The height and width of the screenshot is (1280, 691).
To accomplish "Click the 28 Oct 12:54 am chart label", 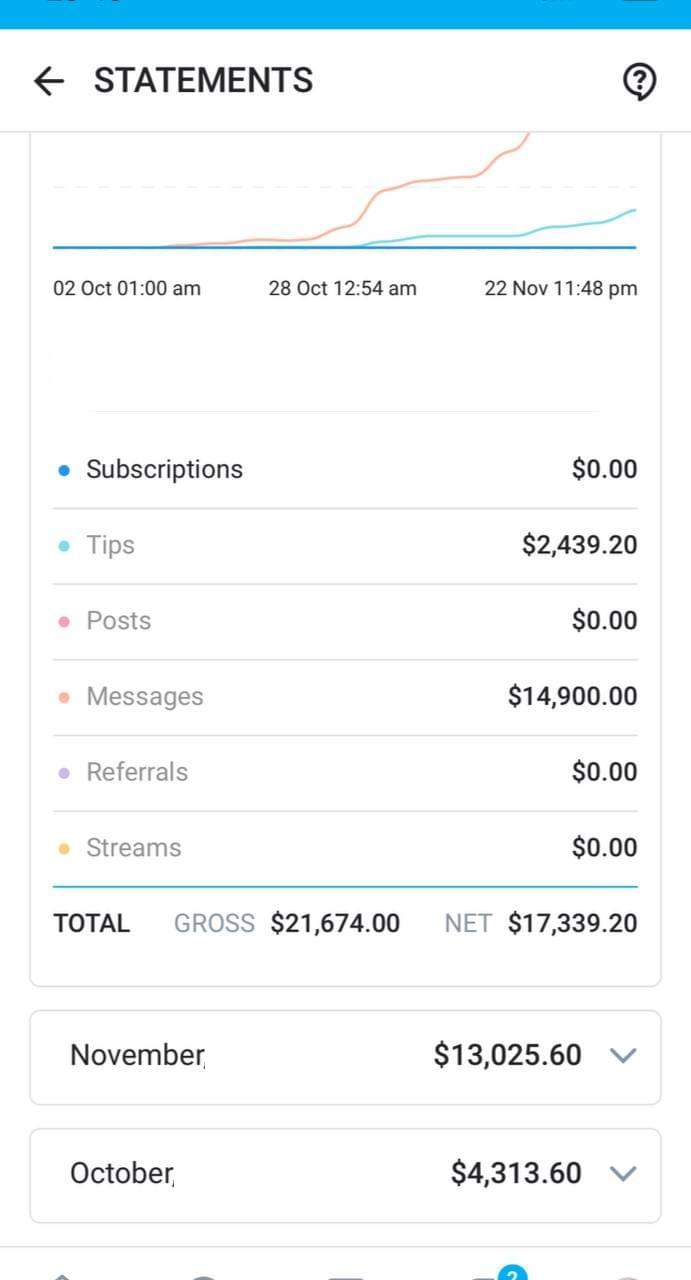I will (342, 289).
